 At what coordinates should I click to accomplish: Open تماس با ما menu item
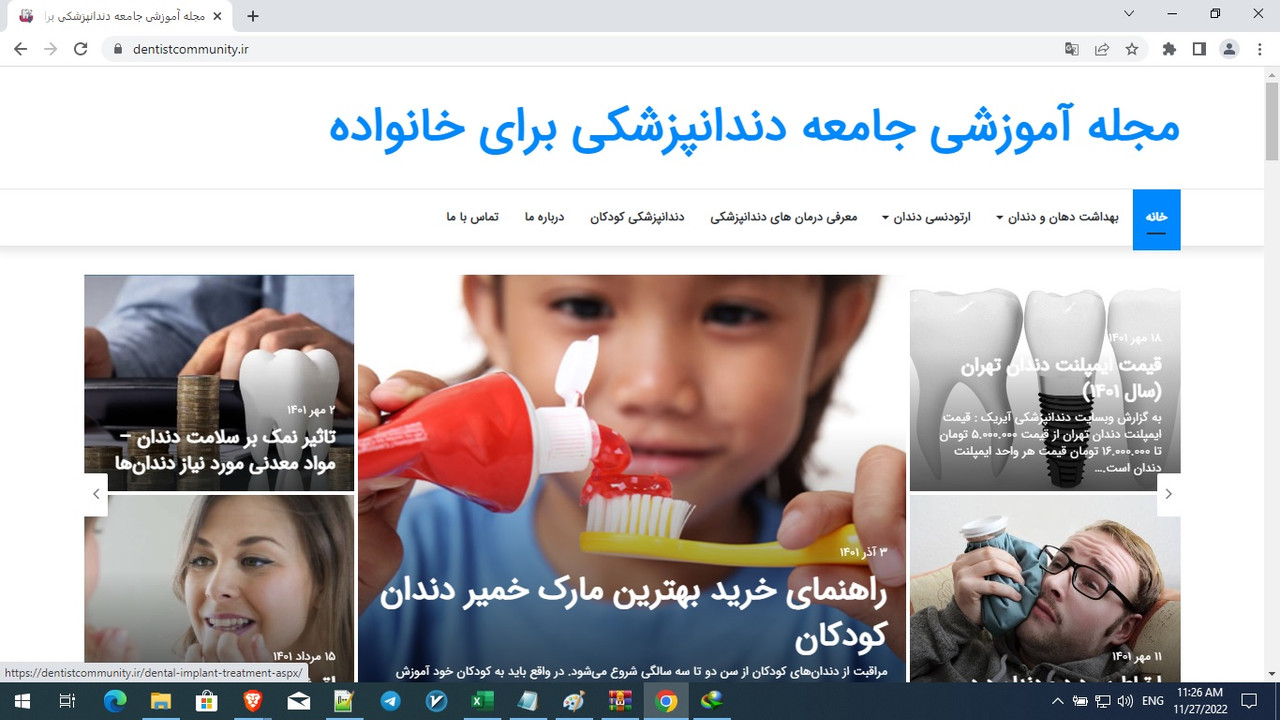(x=473, y=217)
